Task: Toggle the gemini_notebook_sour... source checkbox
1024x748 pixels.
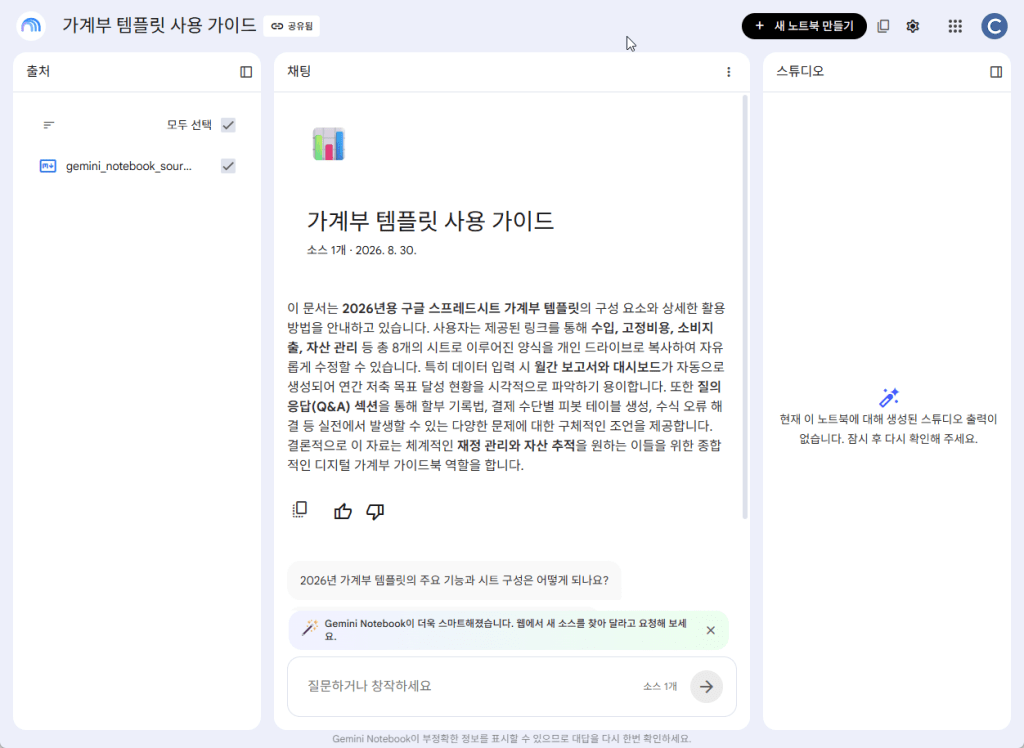Action: pyautogui.click(x=228, y=166)
